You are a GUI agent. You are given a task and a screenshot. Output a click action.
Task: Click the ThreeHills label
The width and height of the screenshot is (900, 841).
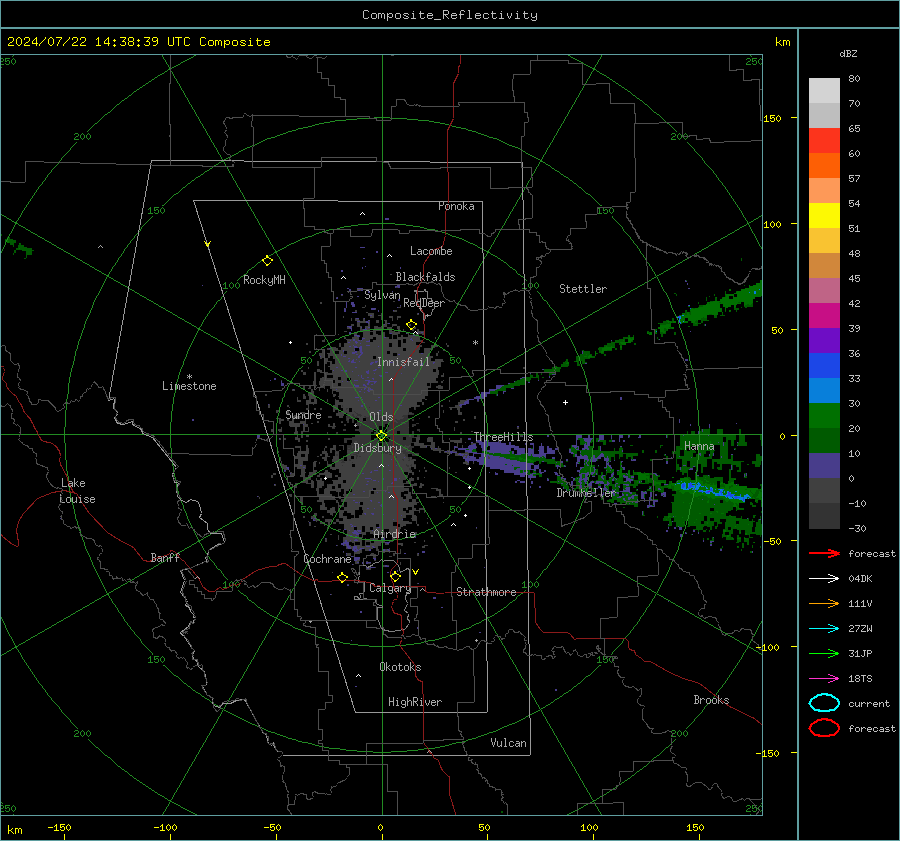(x=503, y=437)
